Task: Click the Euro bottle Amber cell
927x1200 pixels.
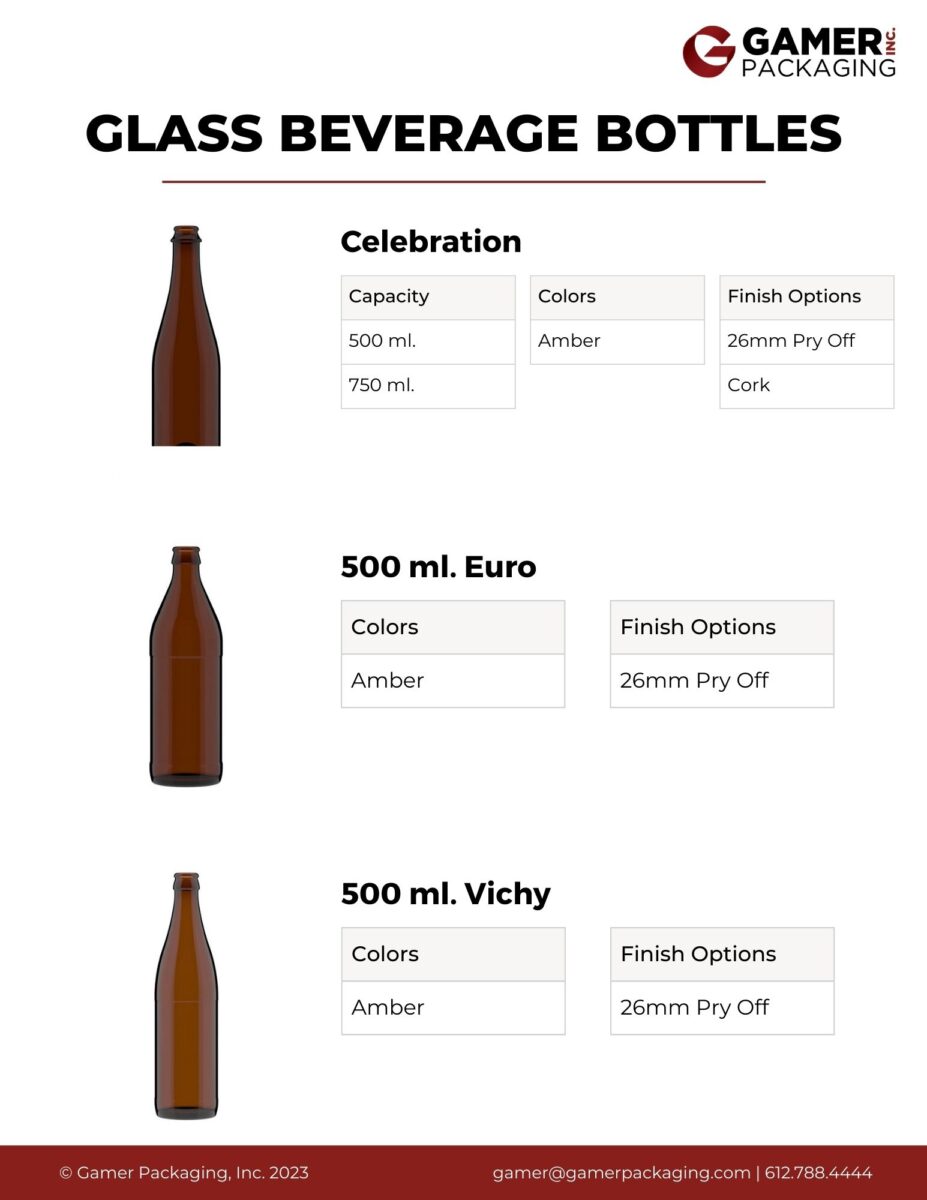Action: pyautogui.click(x=453, y=681)
